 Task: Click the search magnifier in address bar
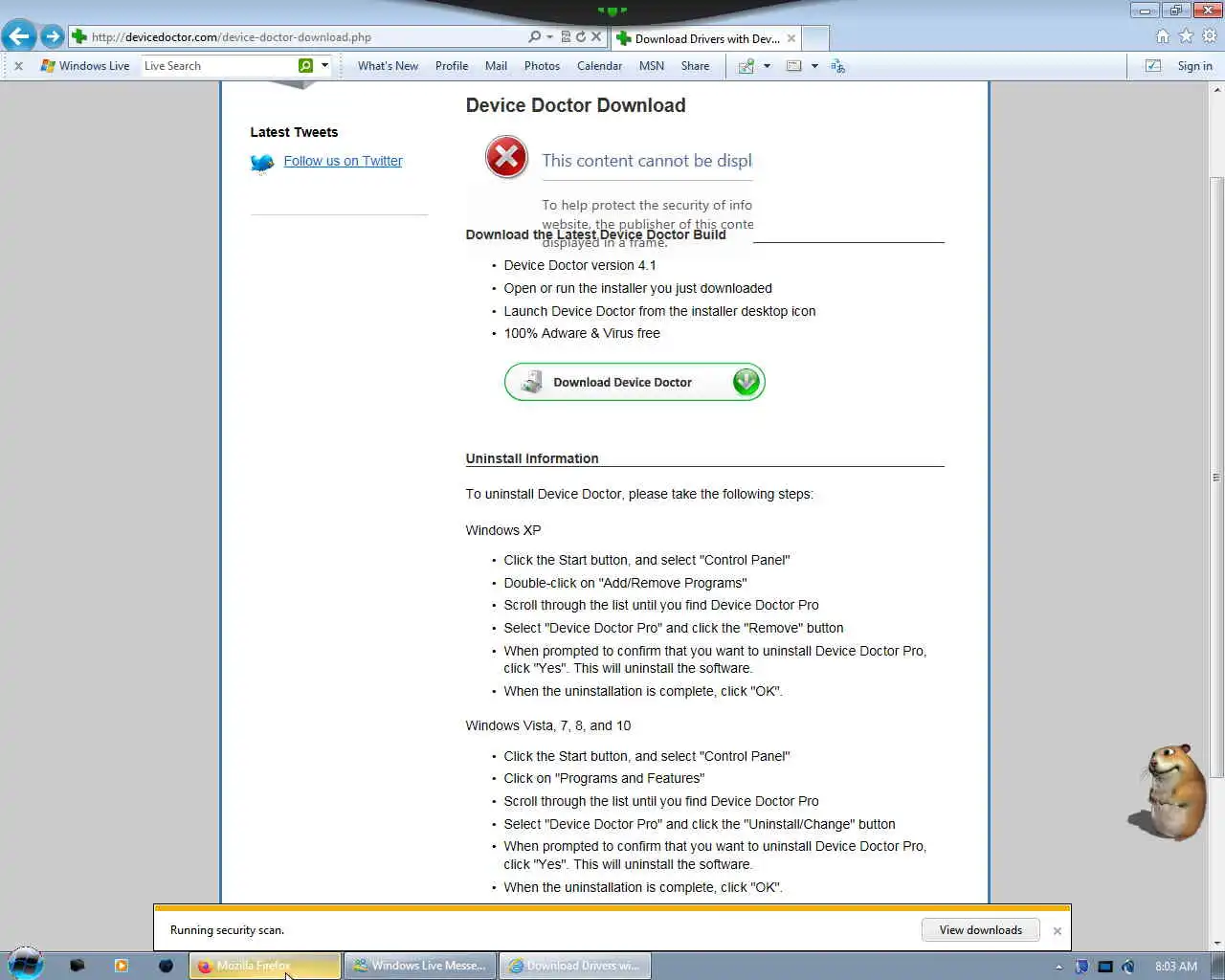click(x=534, y=36)
